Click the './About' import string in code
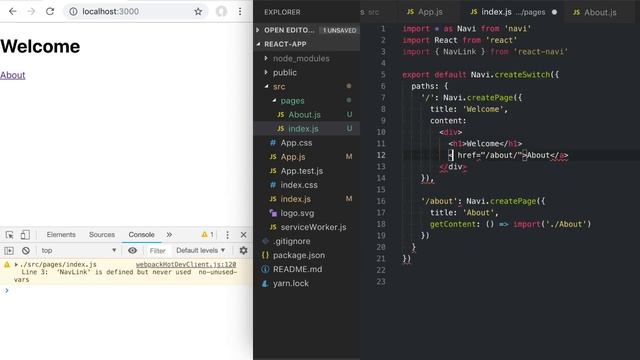640x360 pixels. click(x=565, y=224)
